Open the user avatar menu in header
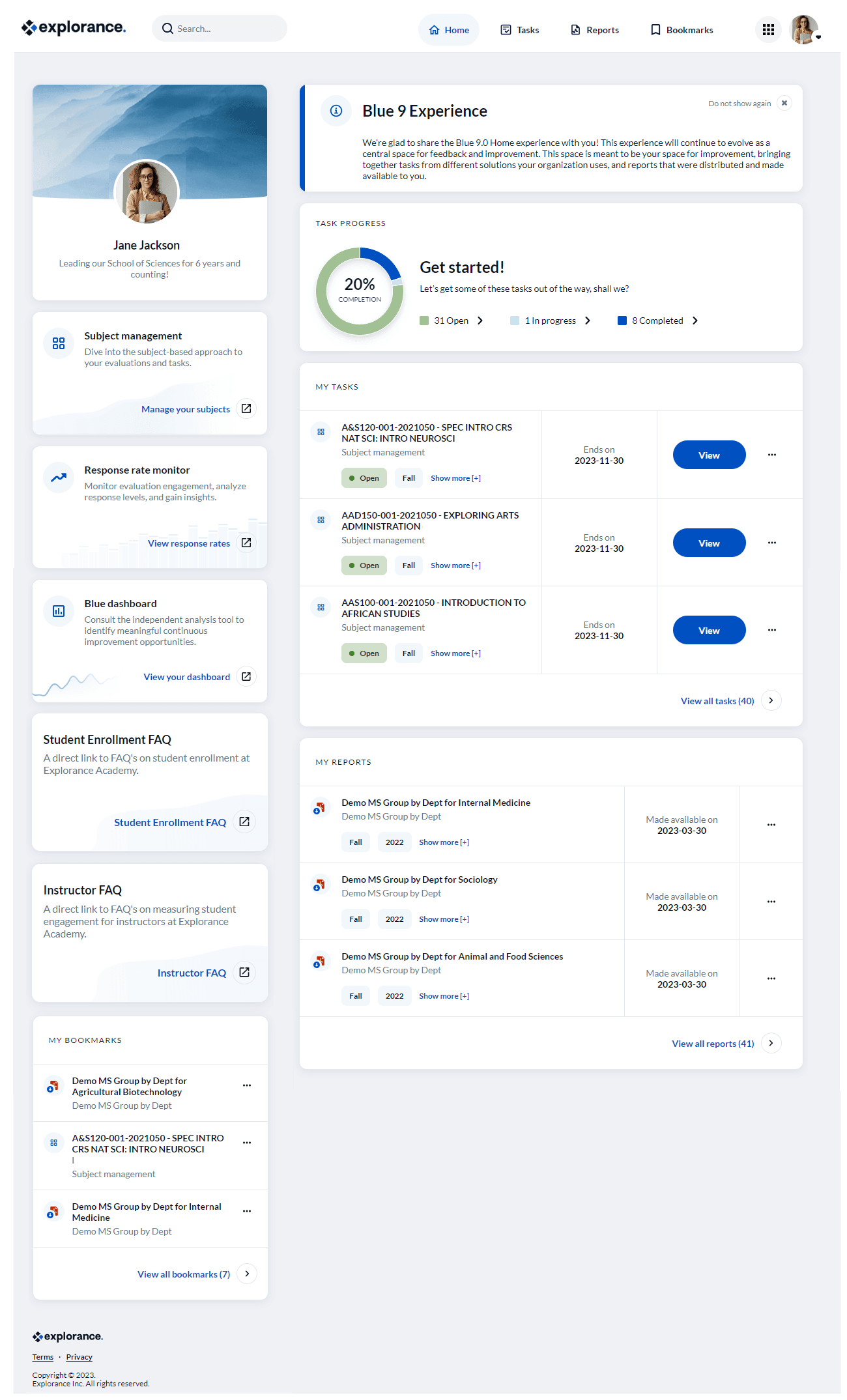 805,29
